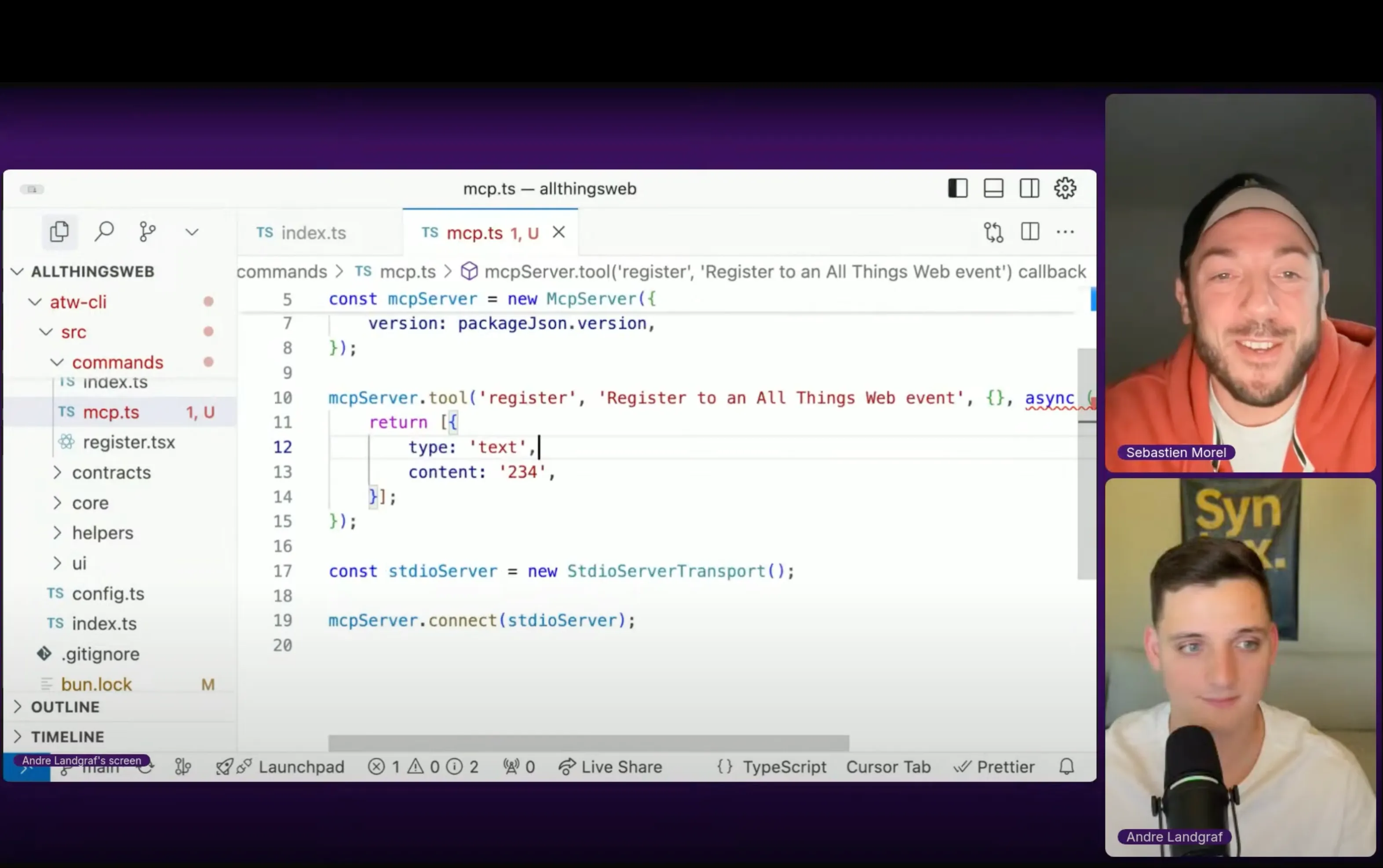Toggle primary sidebar layout button
Image resolution: width=1383 pixels, height=868 pixels.
(x=957, y=188)
